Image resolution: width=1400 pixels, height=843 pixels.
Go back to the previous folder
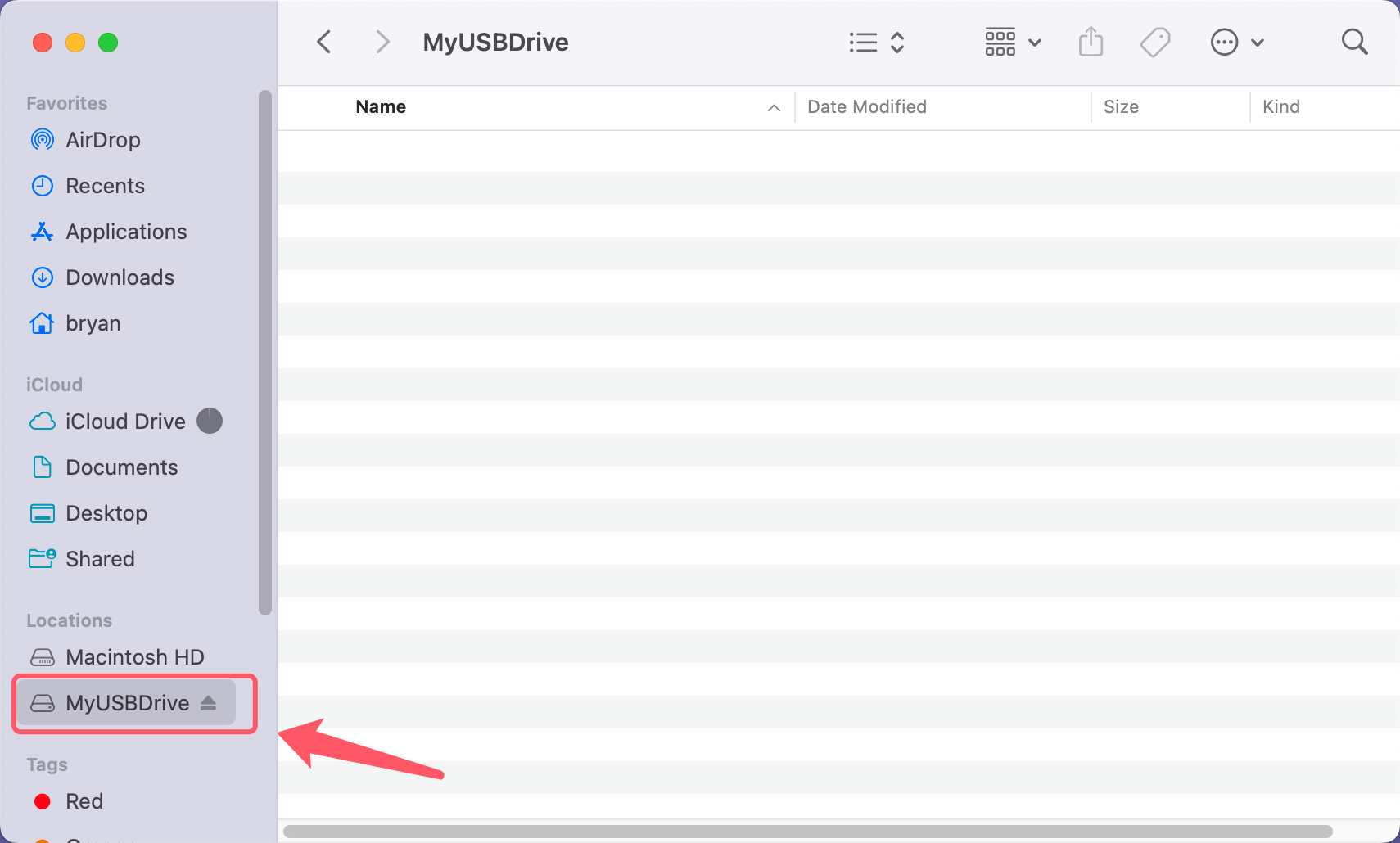point(323,42)
